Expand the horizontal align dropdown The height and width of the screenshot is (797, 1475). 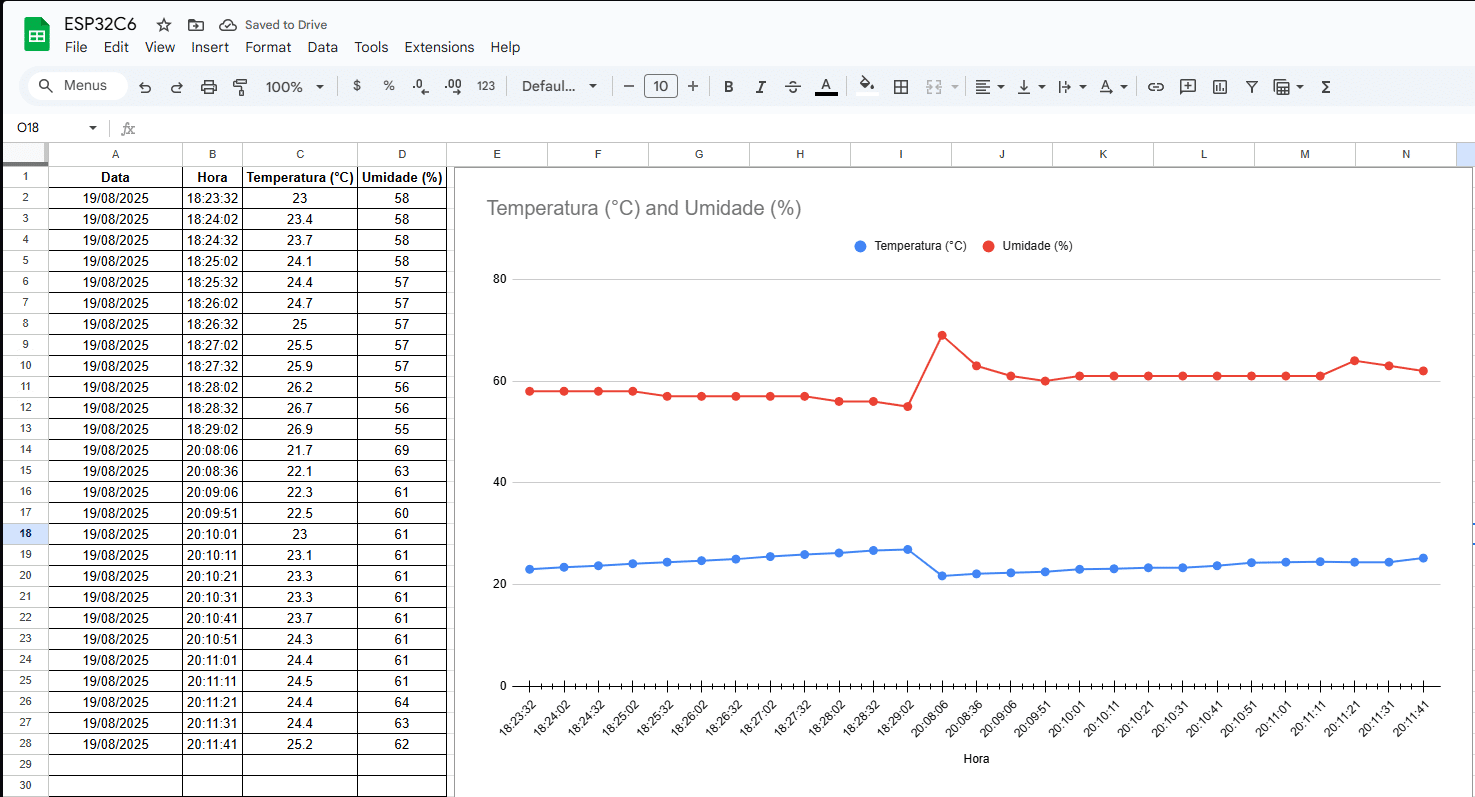tap(989, 87)
